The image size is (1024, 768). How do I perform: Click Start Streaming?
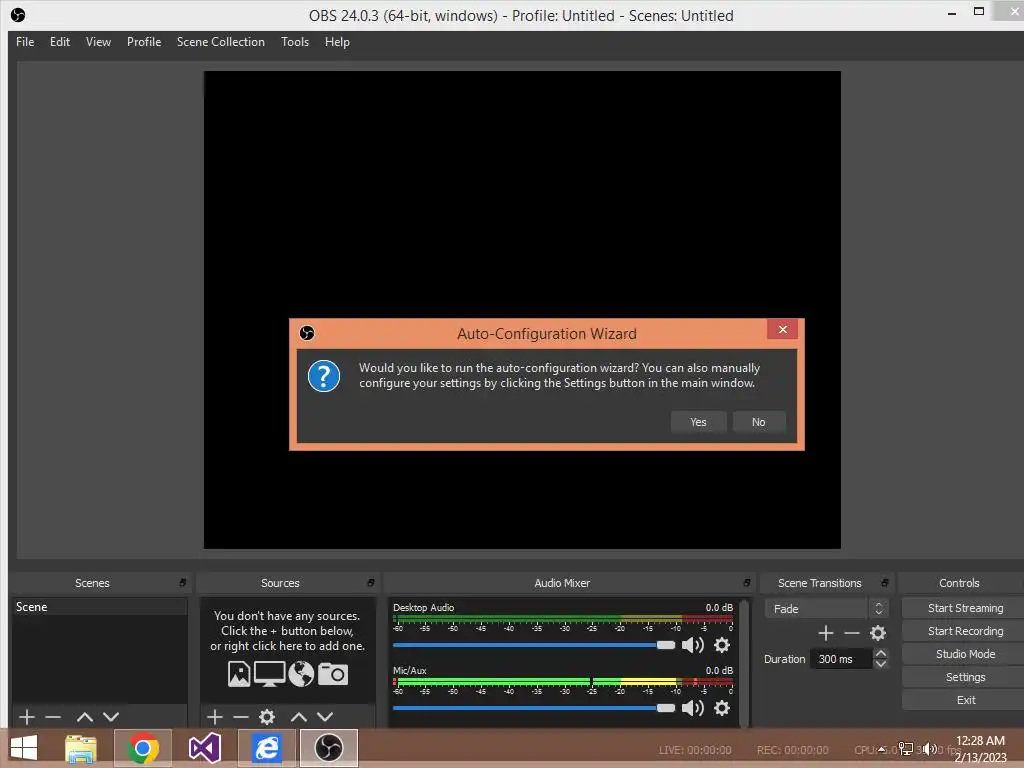point(965,608)
